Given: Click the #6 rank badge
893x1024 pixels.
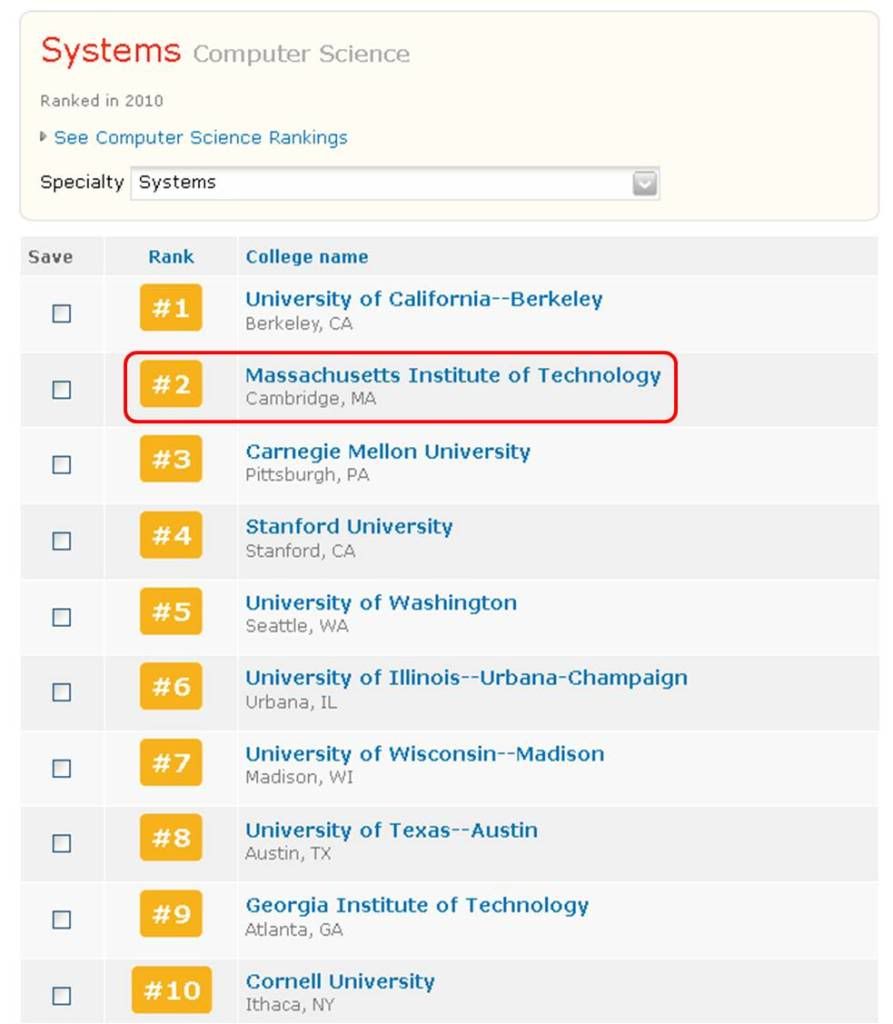Looking at the screenshot, I should 170,687.
